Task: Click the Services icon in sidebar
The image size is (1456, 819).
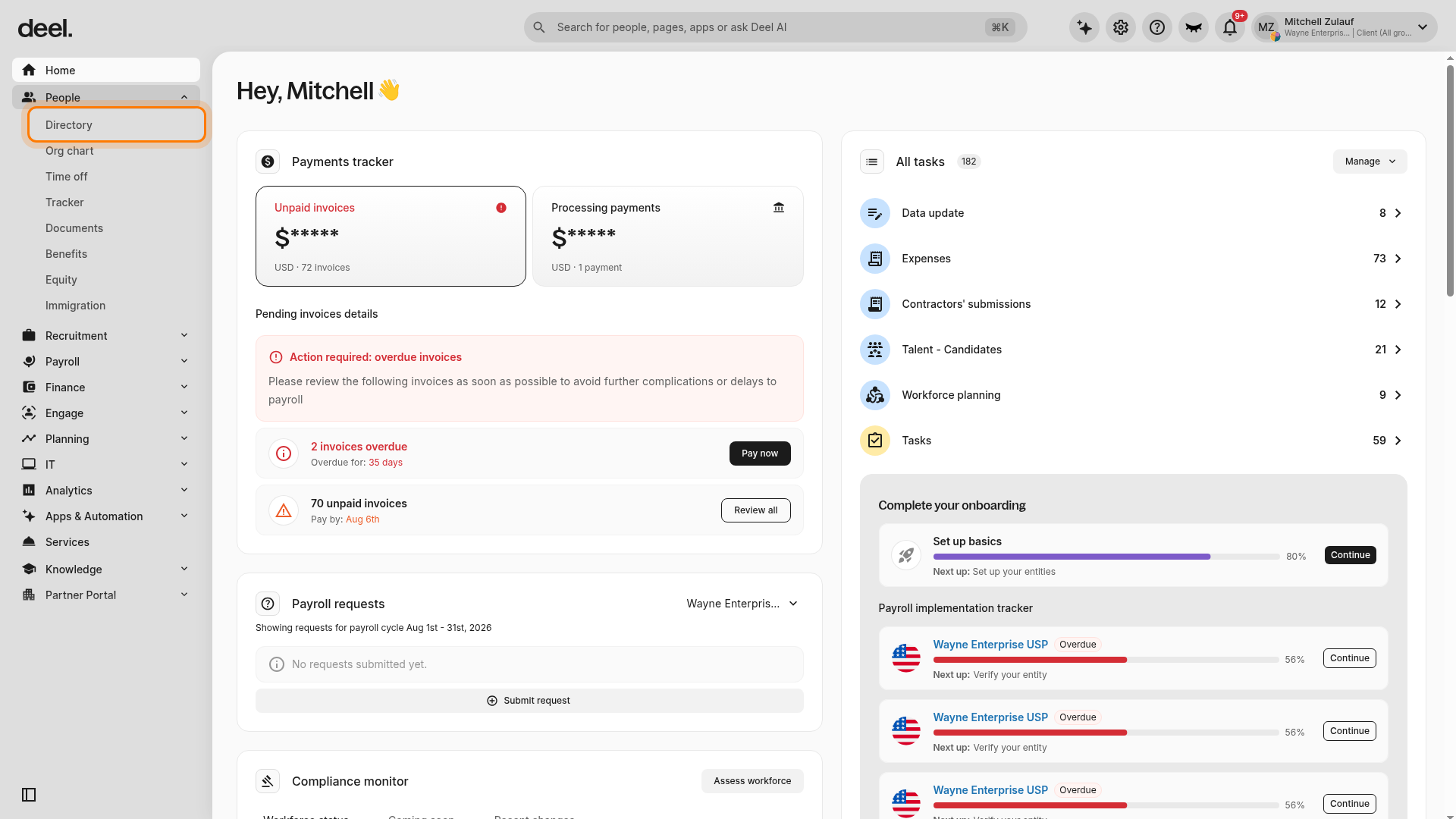Action: (29, 542)
